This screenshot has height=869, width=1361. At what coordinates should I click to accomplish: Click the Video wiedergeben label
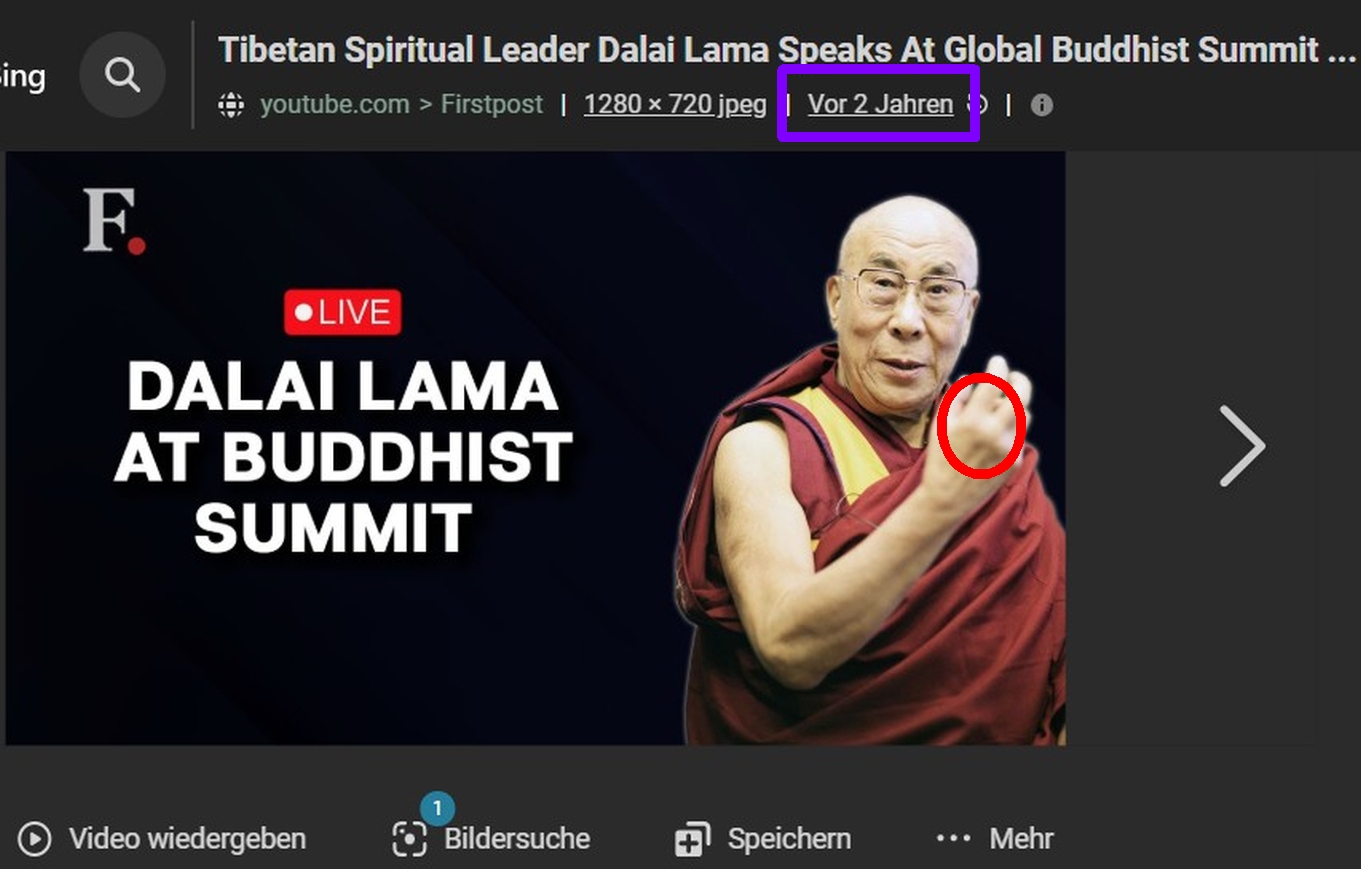[x=187, y=839]
